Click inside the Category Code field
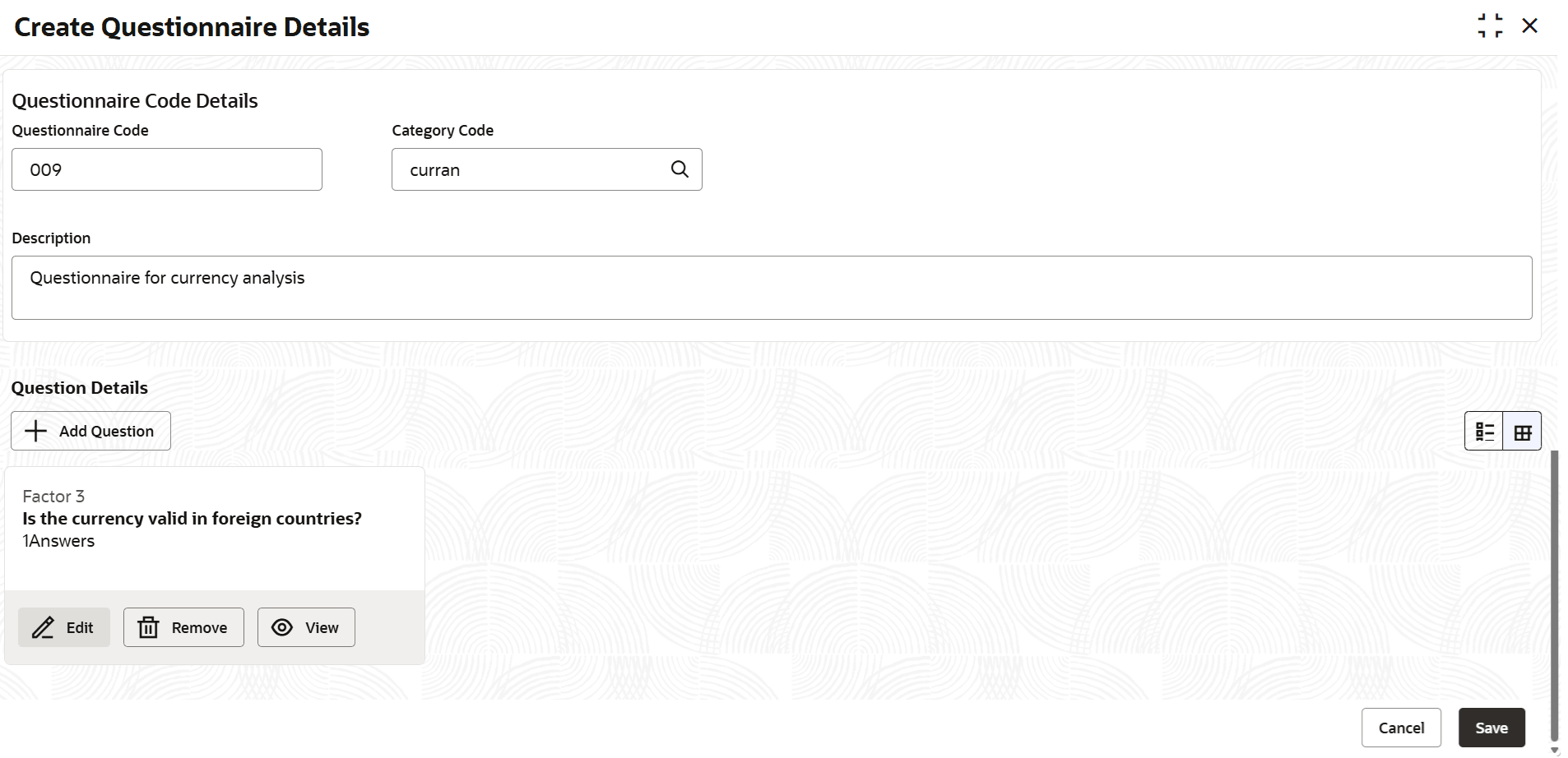The image size is (1568, 758). pyautogui.click(x=531, y=169)
